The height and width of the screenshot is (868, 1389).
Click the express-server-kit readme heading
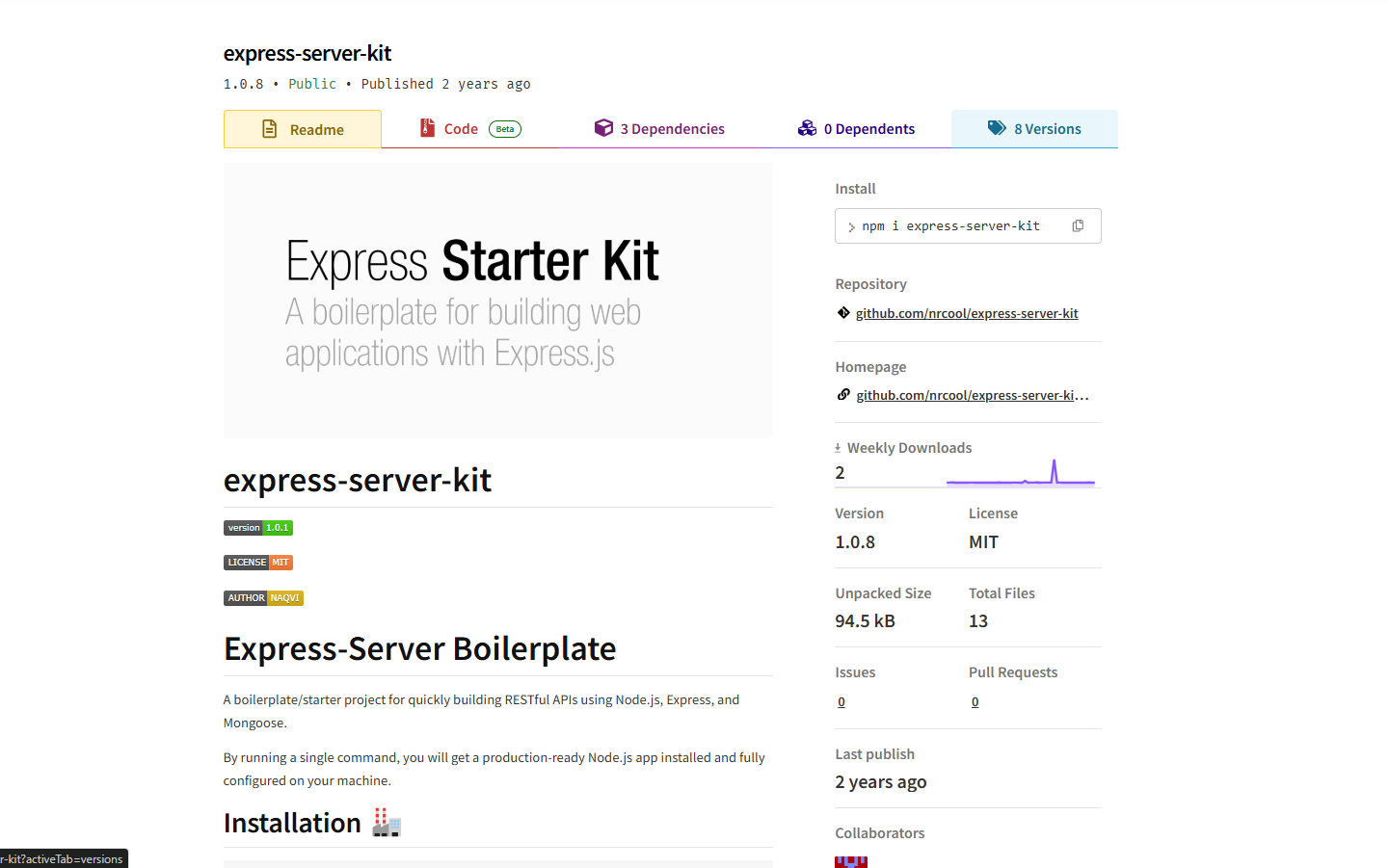(358, 480)
